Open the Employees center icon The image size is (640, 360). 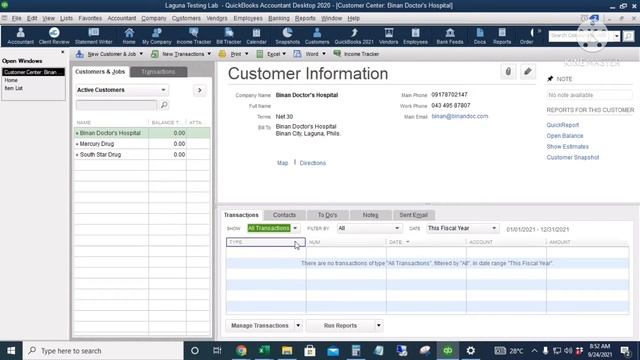coord(415,36)
